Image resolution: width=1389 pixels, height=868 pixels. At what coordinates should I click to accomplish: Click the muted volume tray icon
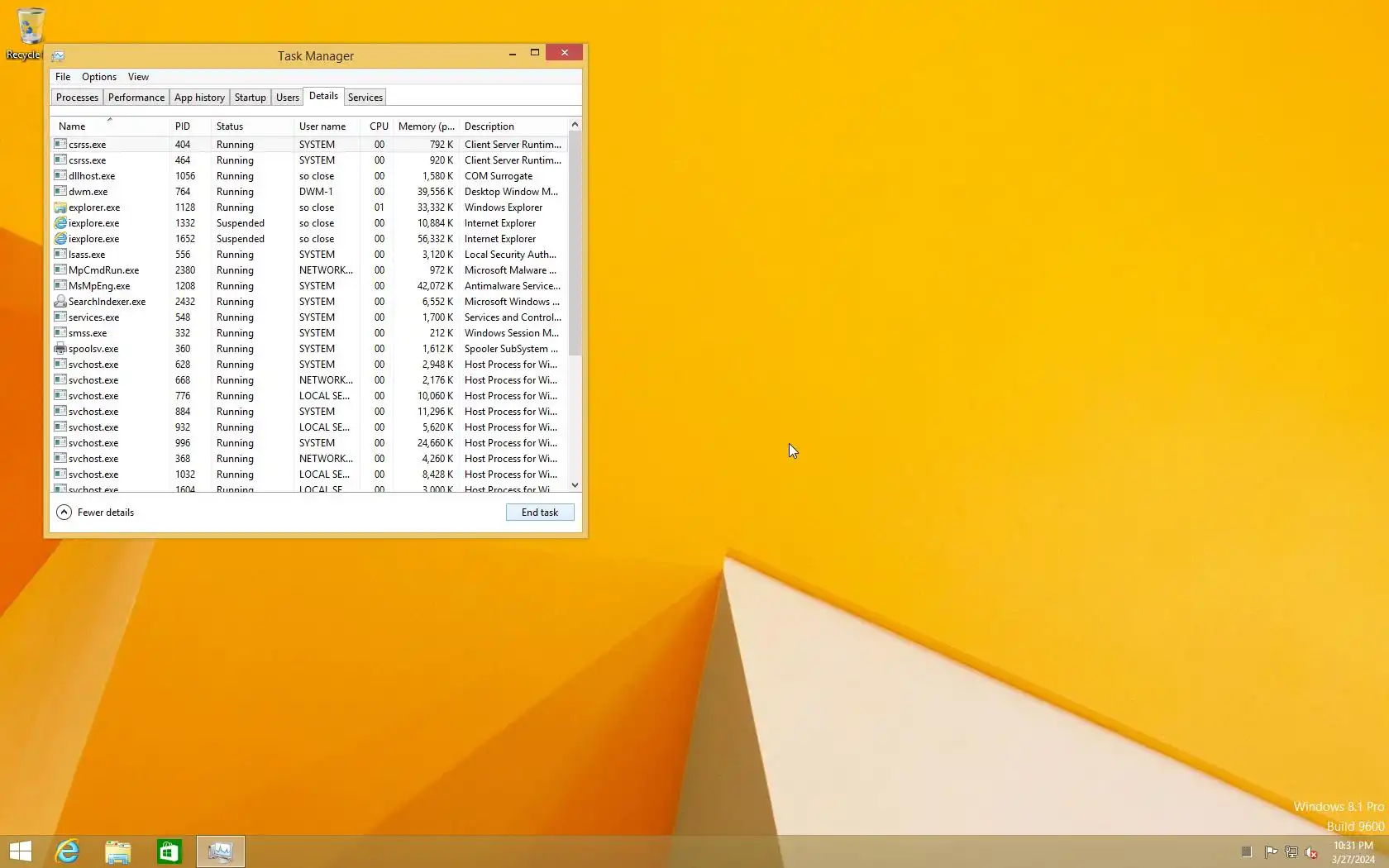[1310, 851]
